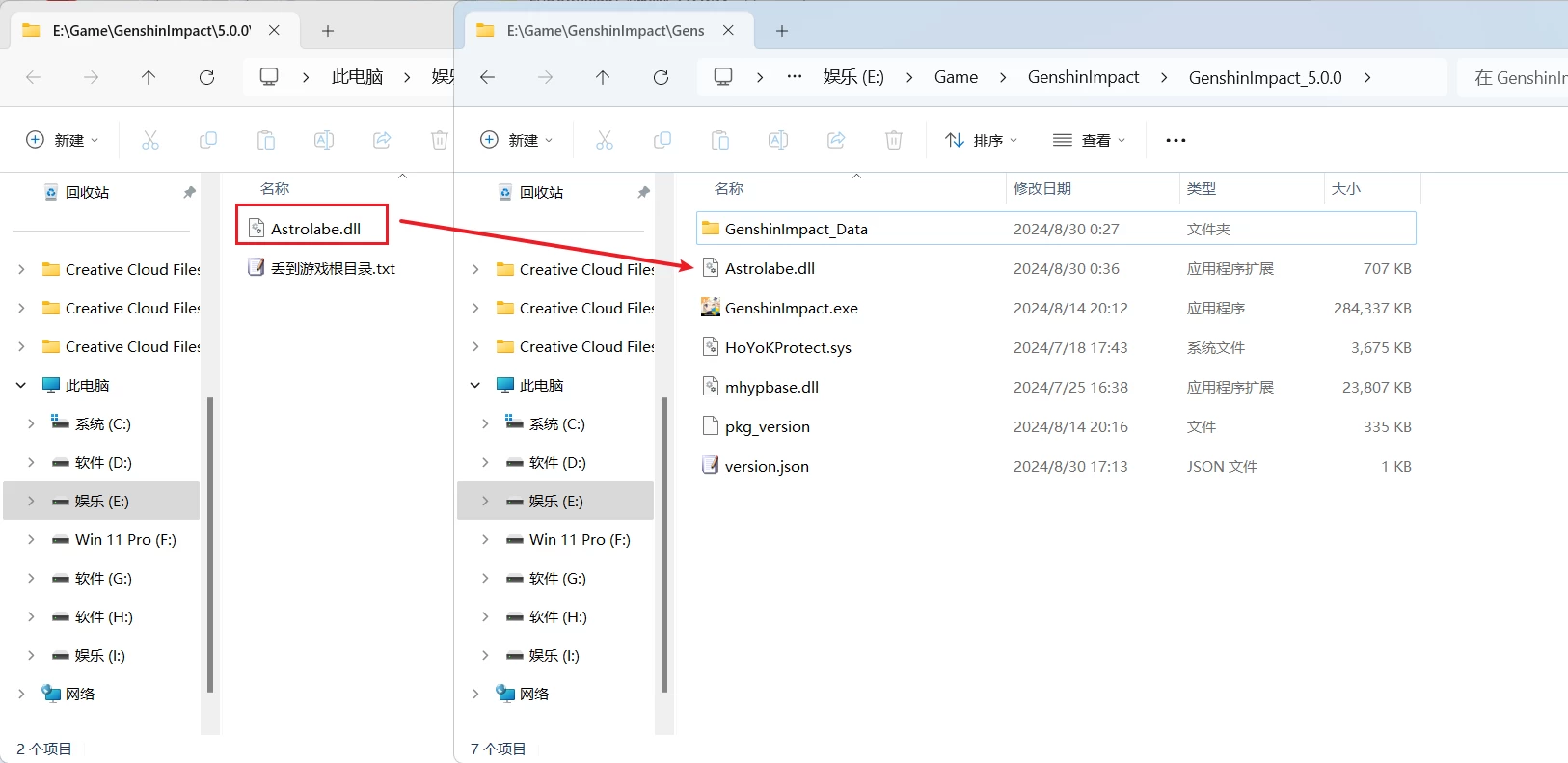Add a new tab in left window
Screen dimensions: 1568x763
(x=328, y=31)
